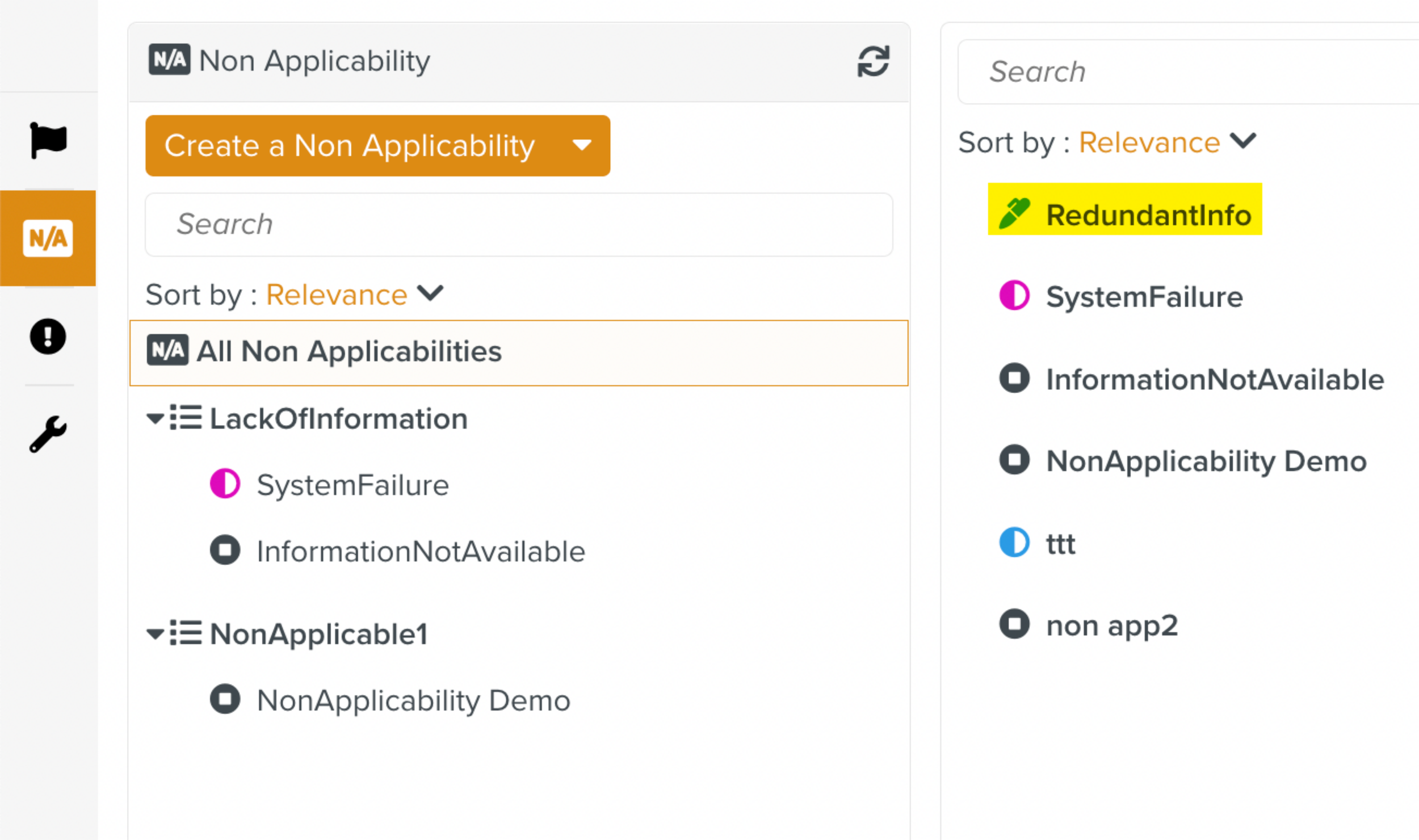The image size is (1419, 840).
Task: Open the exclamation alert sidebar icon
Action: (x=48, y=337)
